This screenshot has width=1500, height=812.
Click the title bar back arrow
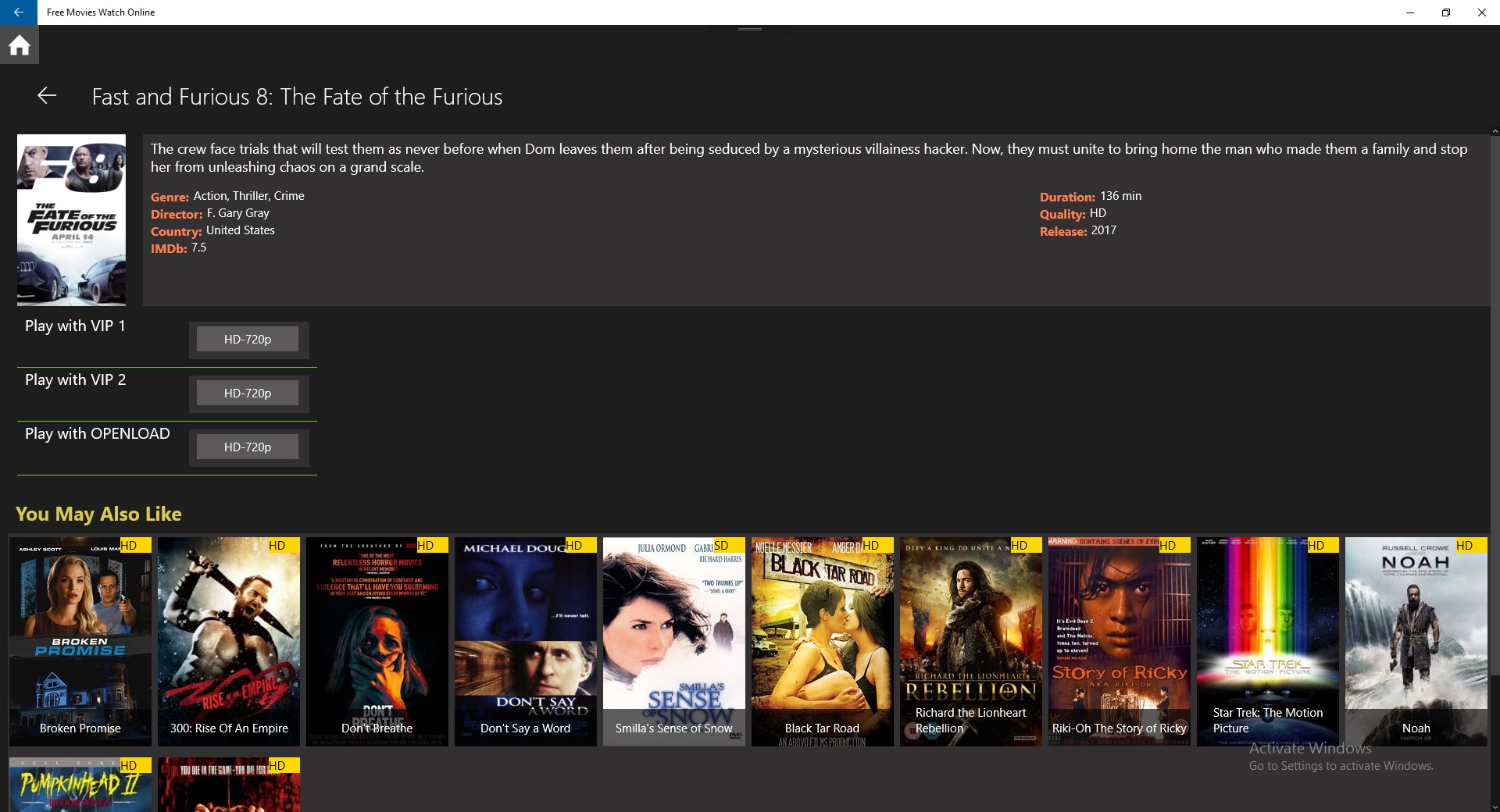(19, 12)
